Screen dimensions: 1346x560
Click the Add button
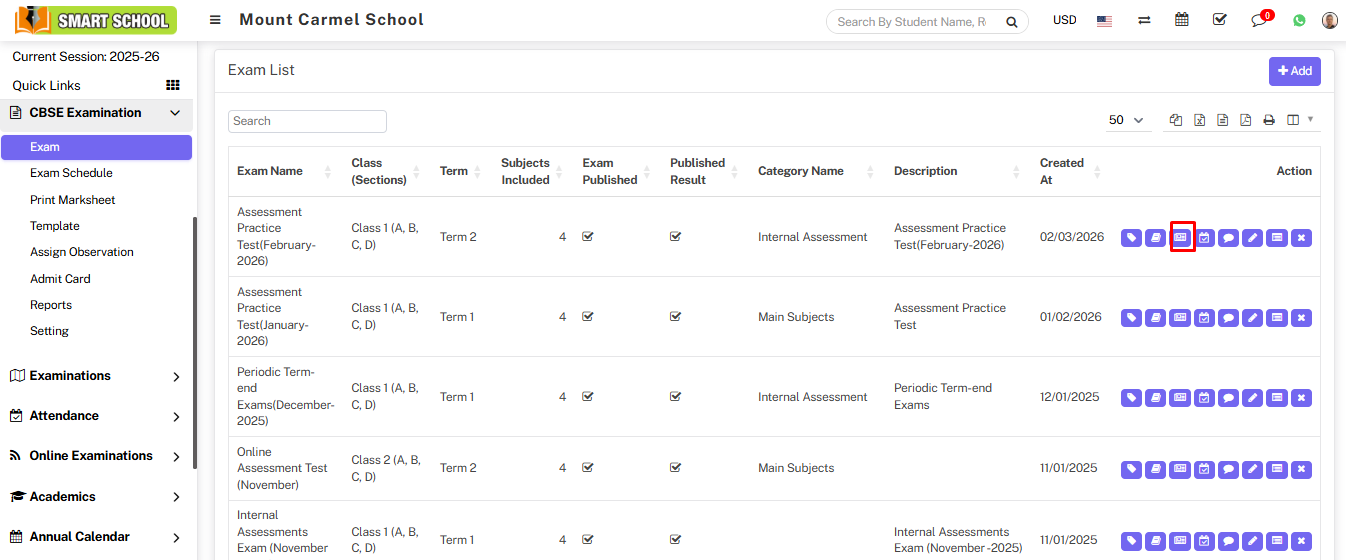1294,71
